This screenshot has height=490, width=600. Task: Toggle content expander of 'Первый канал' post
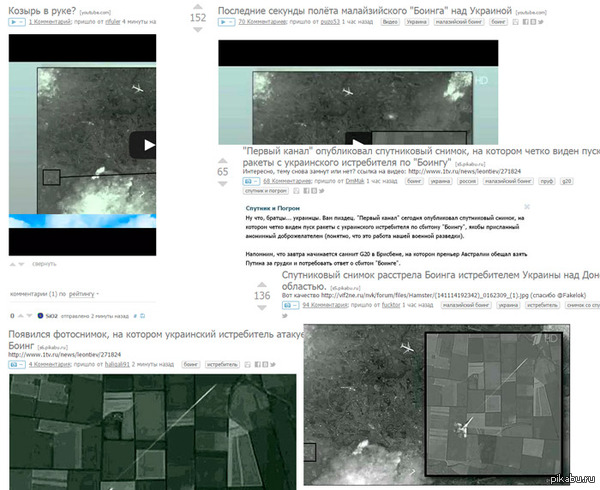251,181
